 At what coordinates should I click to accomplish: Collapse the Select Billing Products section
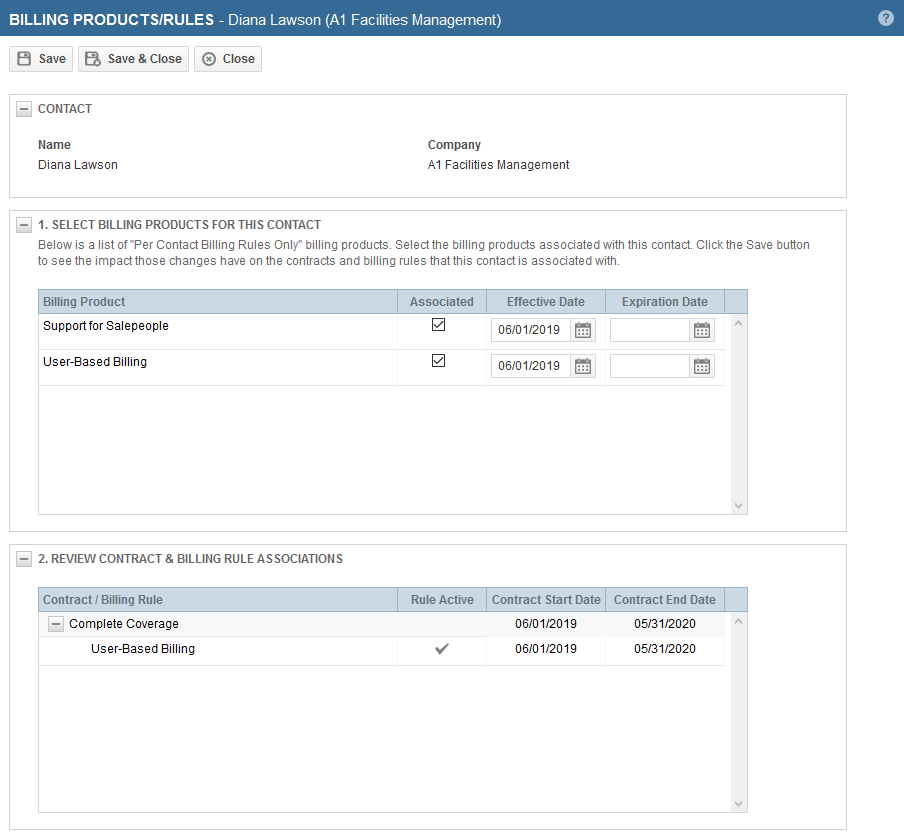(x=23, y=224)
